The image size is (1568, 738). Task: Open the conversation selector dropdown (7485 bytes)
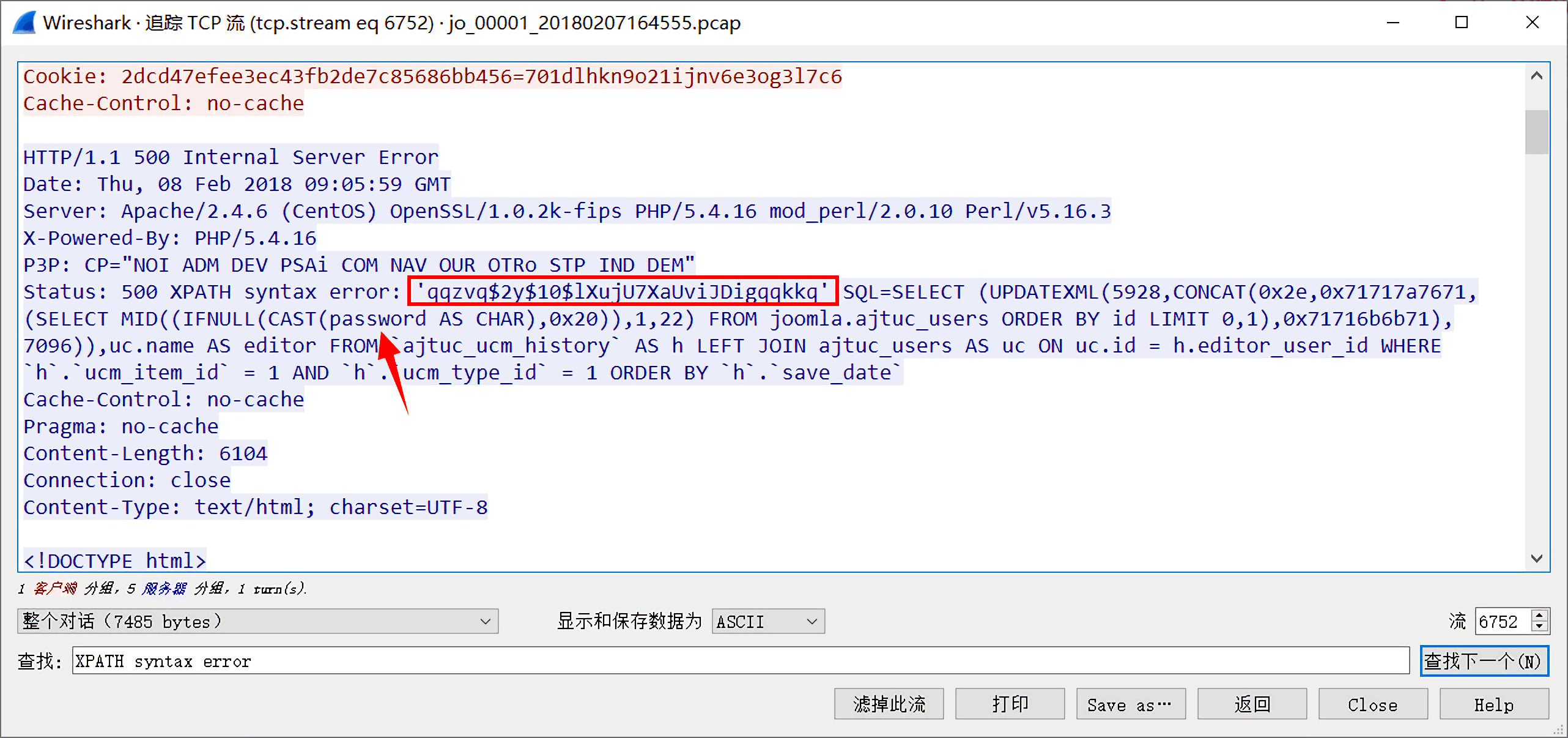pos(257,621)
